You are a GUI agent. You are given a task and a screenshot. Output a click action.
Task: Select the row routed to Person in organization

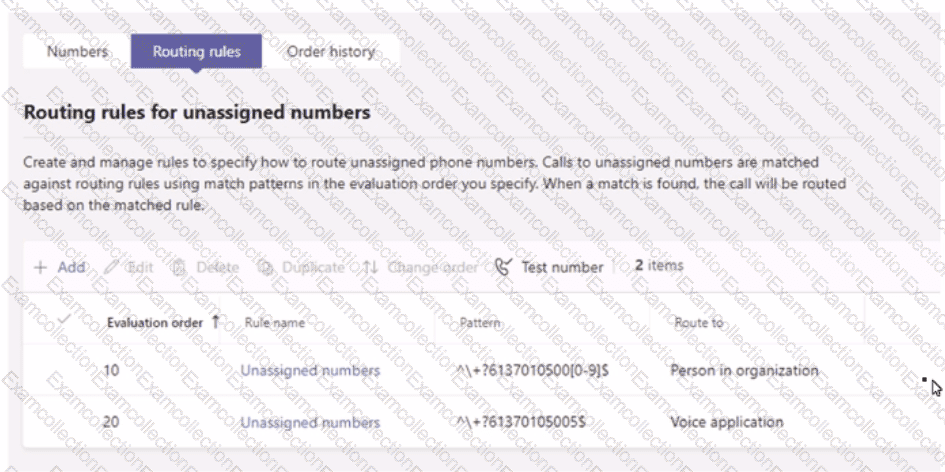(x=744, y=371)
